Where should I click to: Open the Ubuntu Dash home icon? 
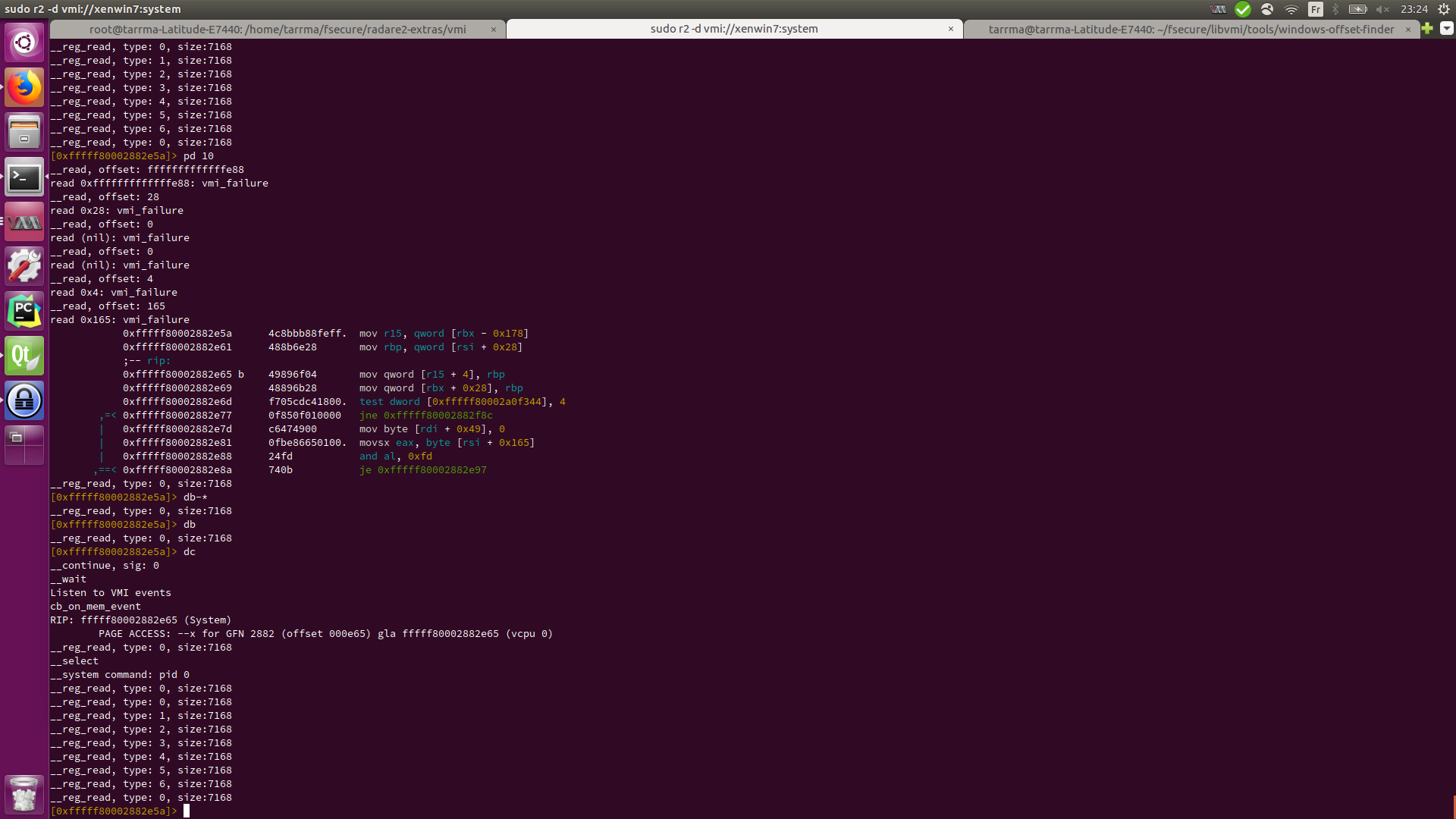point(24,42)
